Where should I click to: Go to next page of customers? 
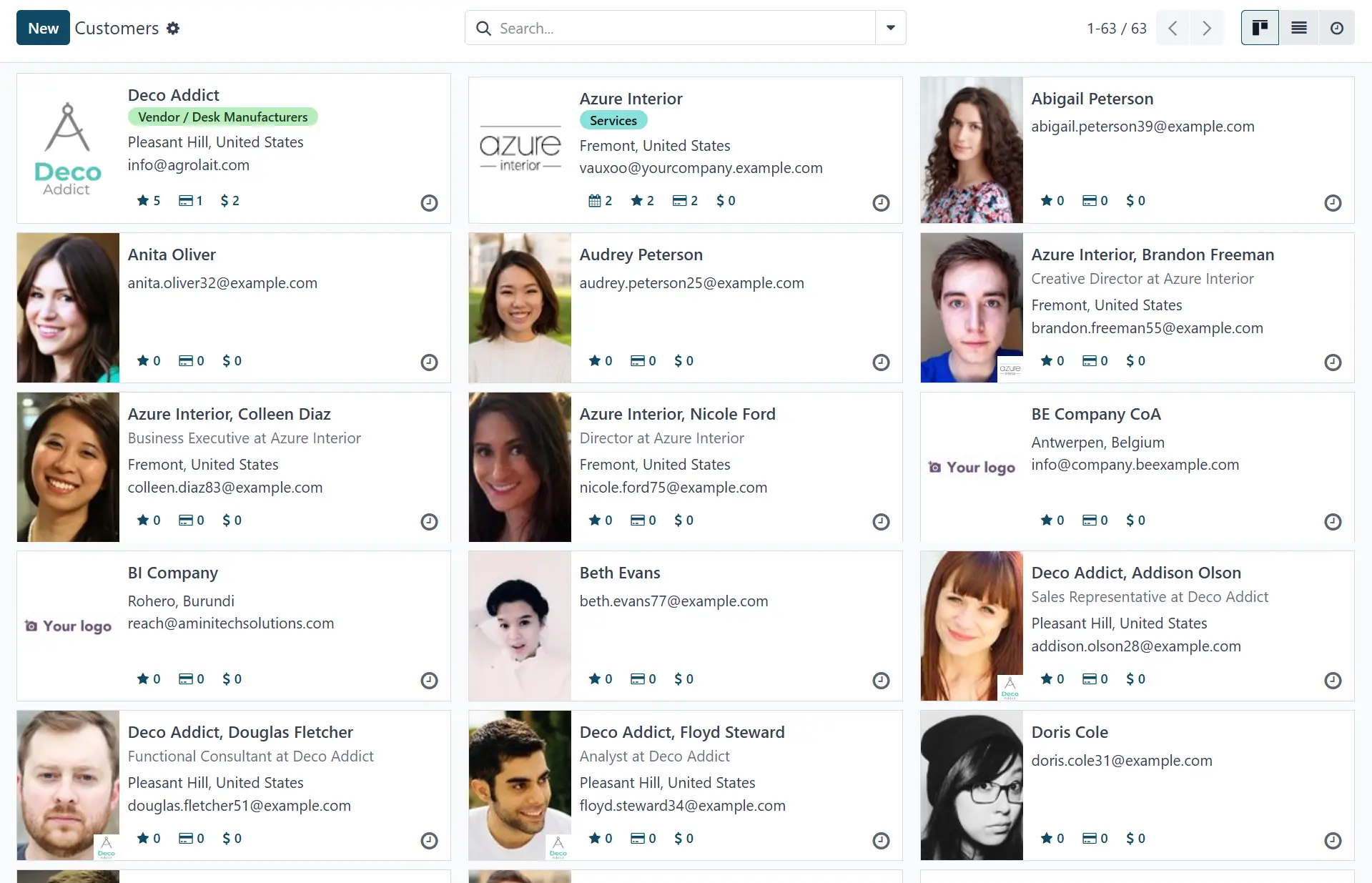(x=1207, y=29)
